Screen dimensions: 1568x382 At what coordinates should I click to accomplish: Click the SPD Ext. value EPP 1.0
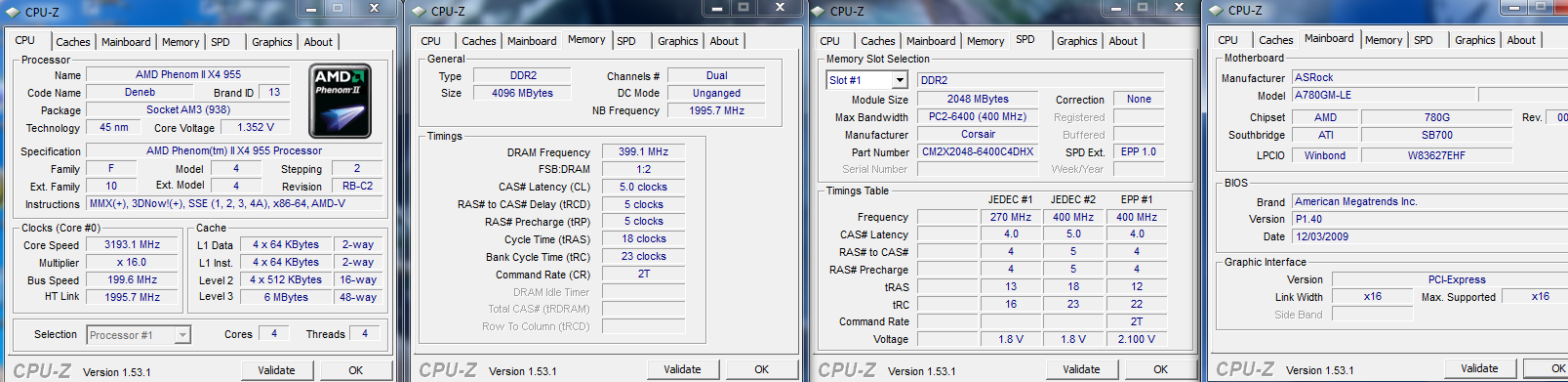click(x=1139, y=152)
